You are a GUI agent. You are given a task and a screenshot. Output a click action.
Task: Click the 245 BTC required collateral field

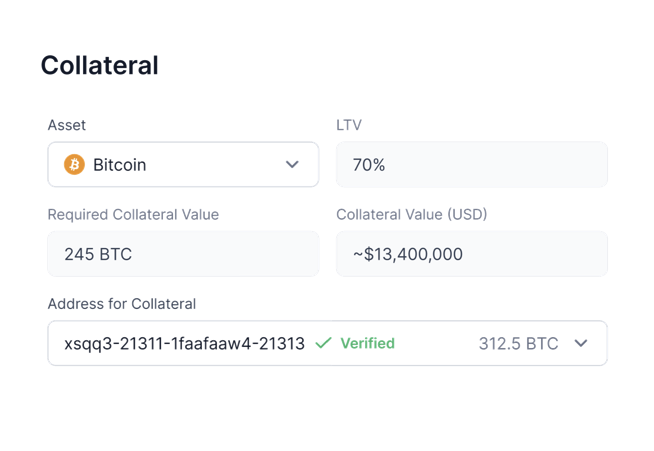(x=98, y=254)
